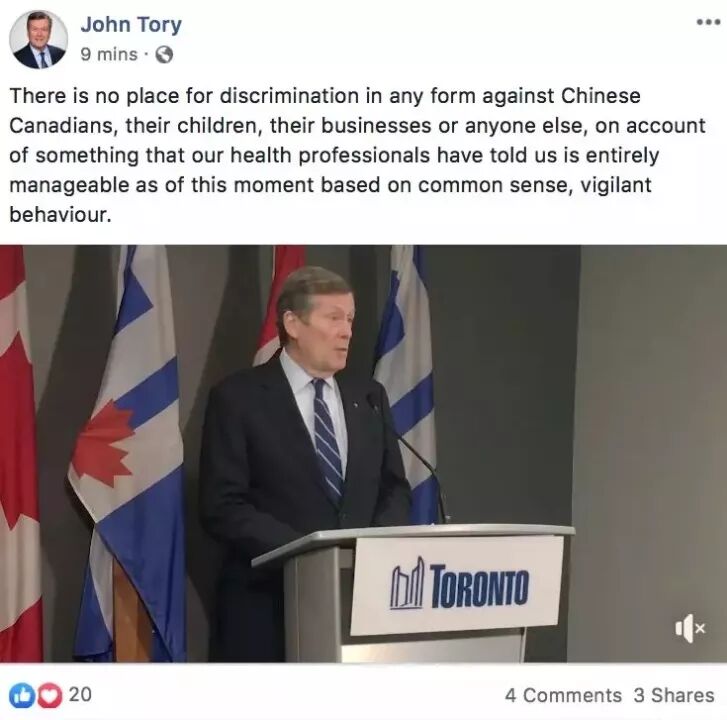Viewport: 727px width, 720px height.
Task: Click the Toronto podium sign in the video
Action: (x=456, y=585)
